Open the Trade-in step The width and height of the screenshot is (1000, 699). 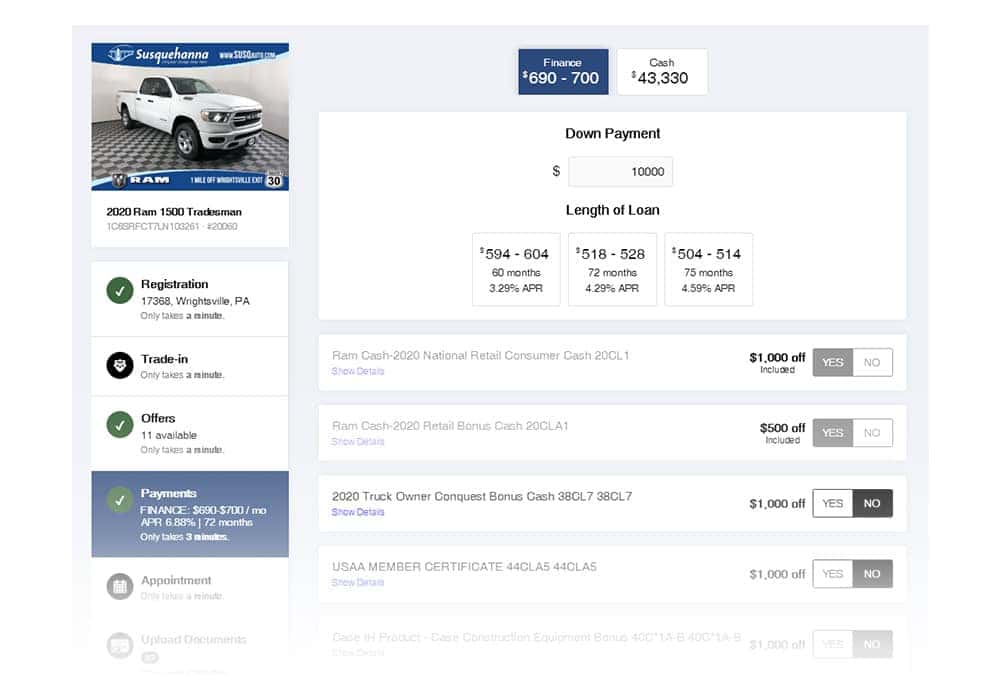click(190, 366)
